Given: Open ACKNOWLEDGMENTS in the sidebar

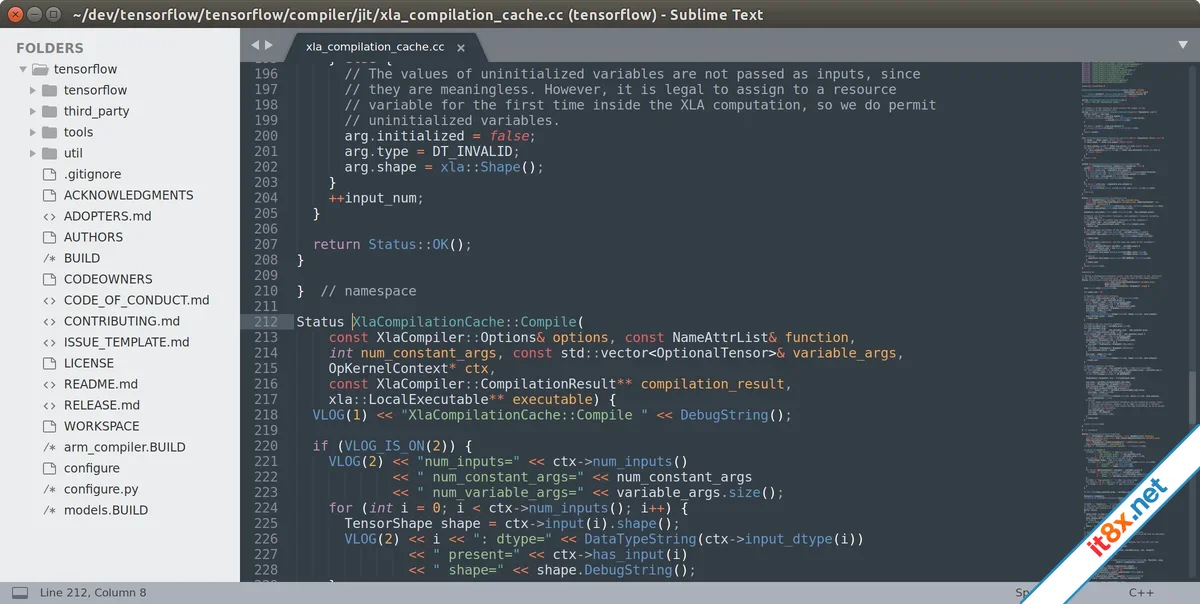Looking at the screenshot, I should click(129, 195).
